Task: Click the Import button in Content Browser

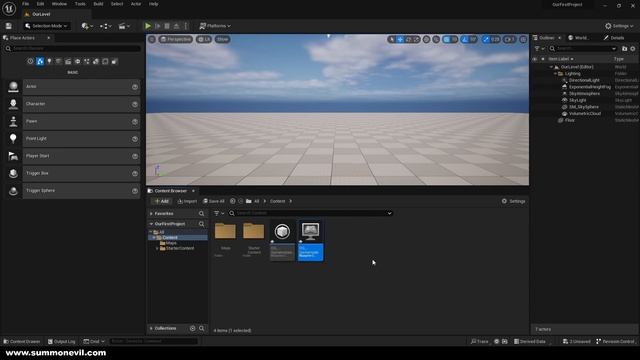Action: 187,201
